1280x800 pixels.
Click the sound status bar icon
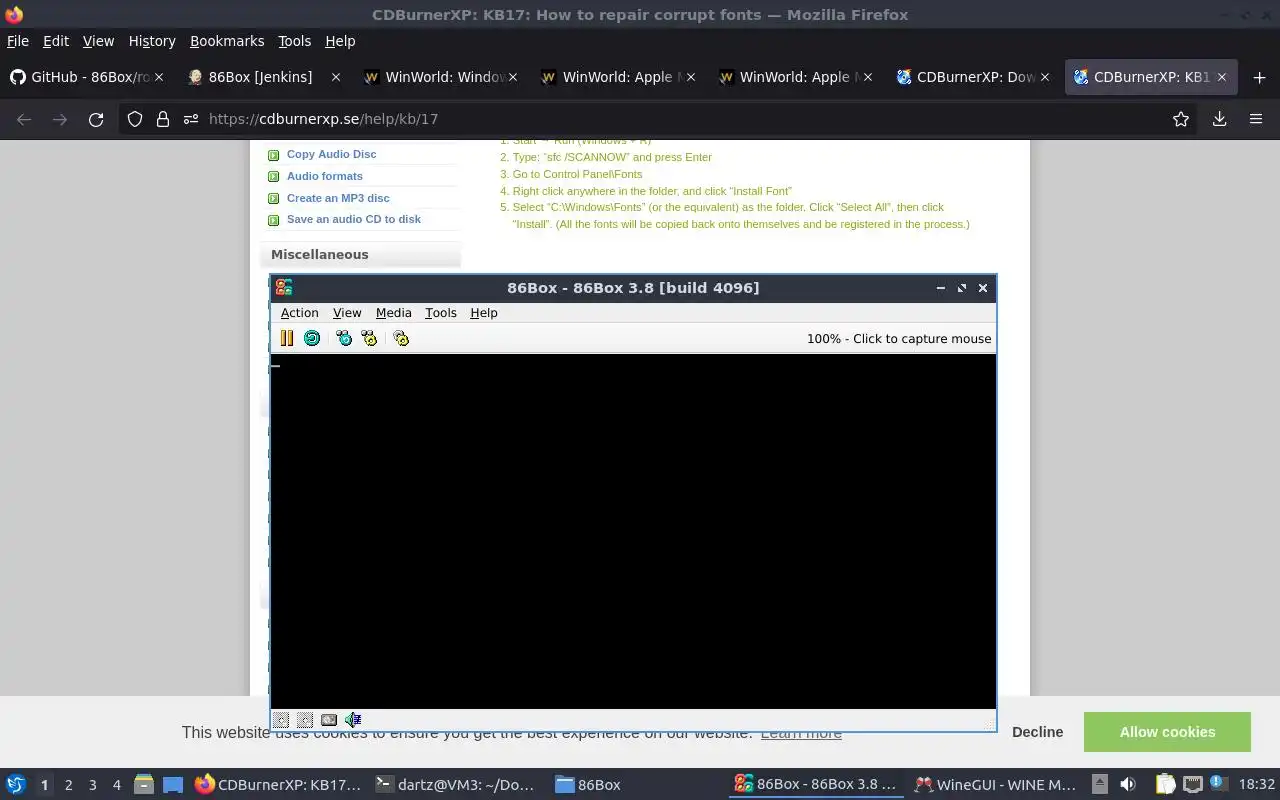point(353,719)
